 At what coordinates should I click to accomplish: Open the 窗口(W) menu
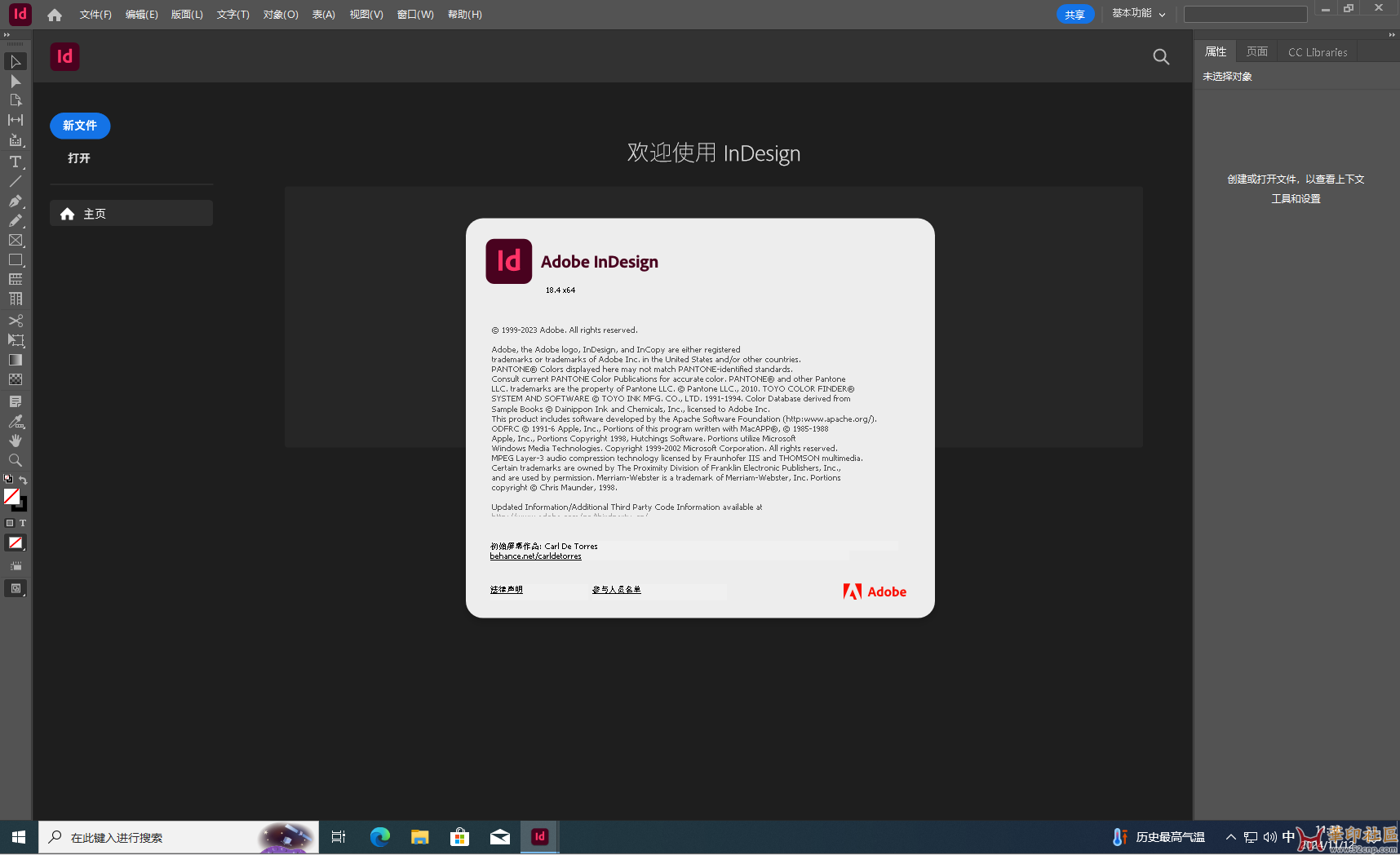pyautogui.click(x=415, y=15)
